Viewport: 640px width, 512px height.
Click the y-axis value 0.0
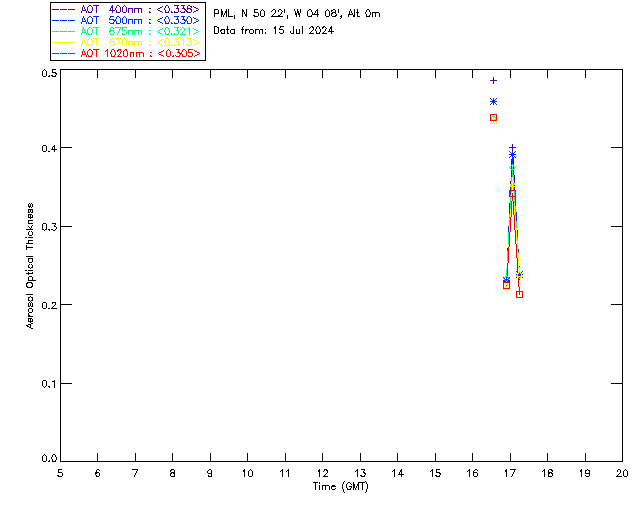click(49, 459)
